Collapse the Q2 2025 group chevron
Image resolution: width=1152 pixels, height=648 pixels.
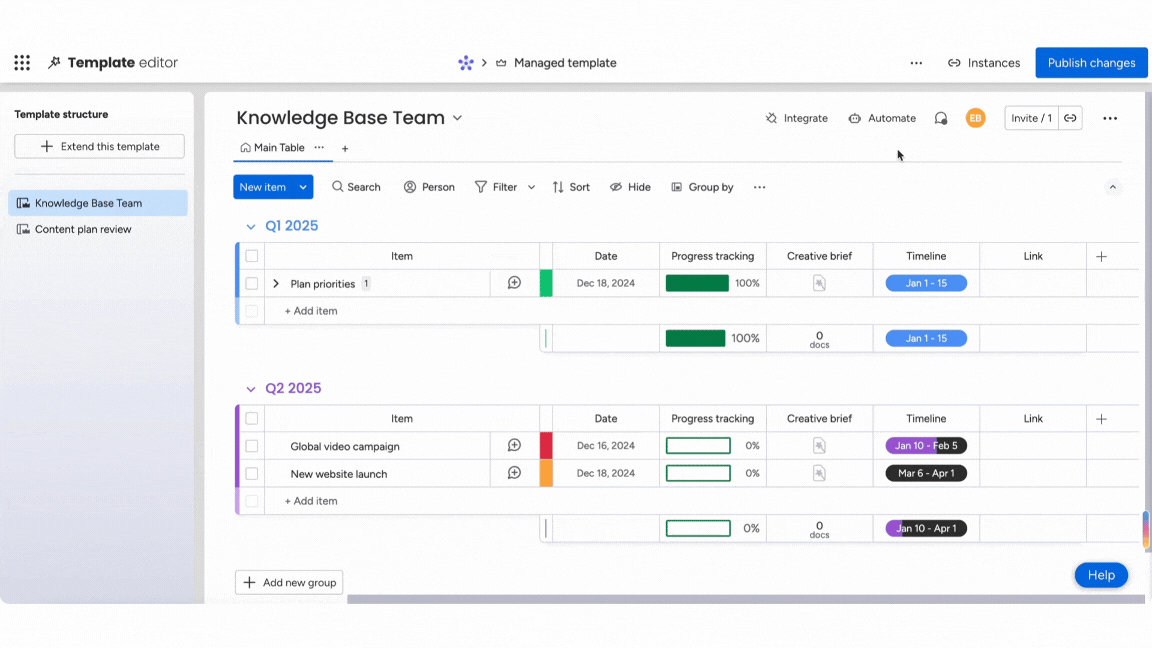[x=251, y=389]
